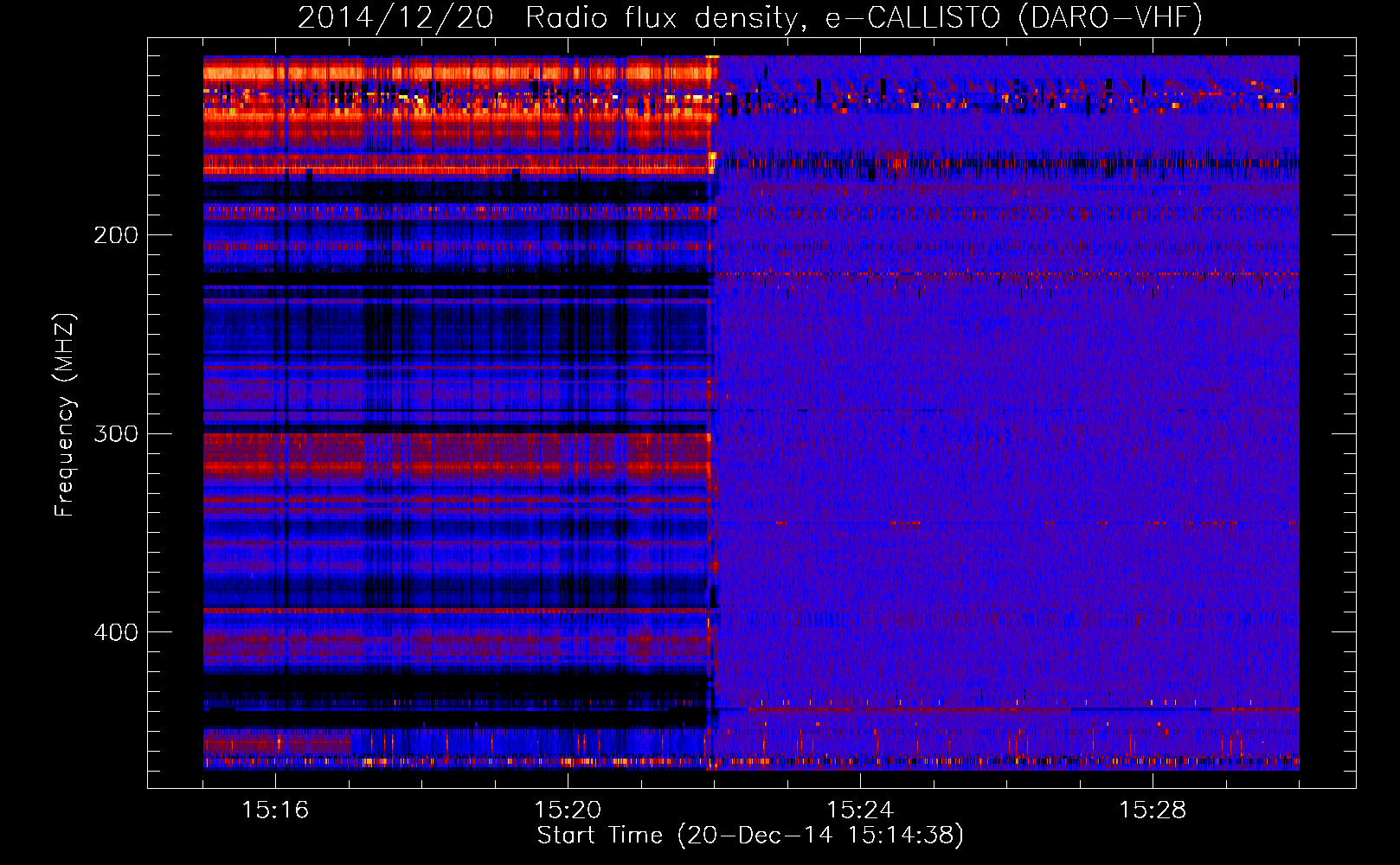Click the 'Start Time (20-Dec-14 15:14:38)' label
This screenshot has height=865, width=1400.
click(750, 836)
